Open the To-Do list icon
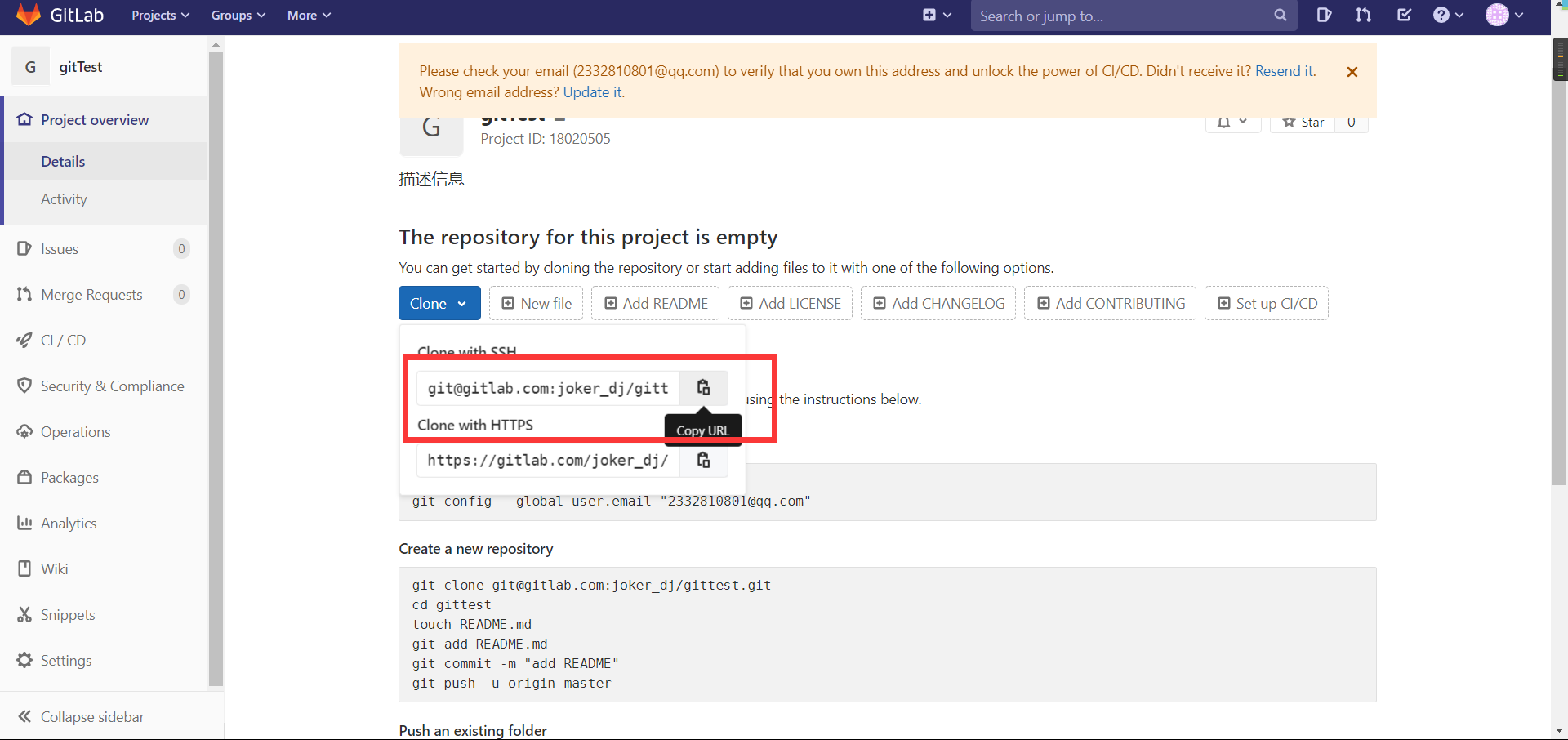Viewport: 1568px width, 740px height. [1404, 15]
